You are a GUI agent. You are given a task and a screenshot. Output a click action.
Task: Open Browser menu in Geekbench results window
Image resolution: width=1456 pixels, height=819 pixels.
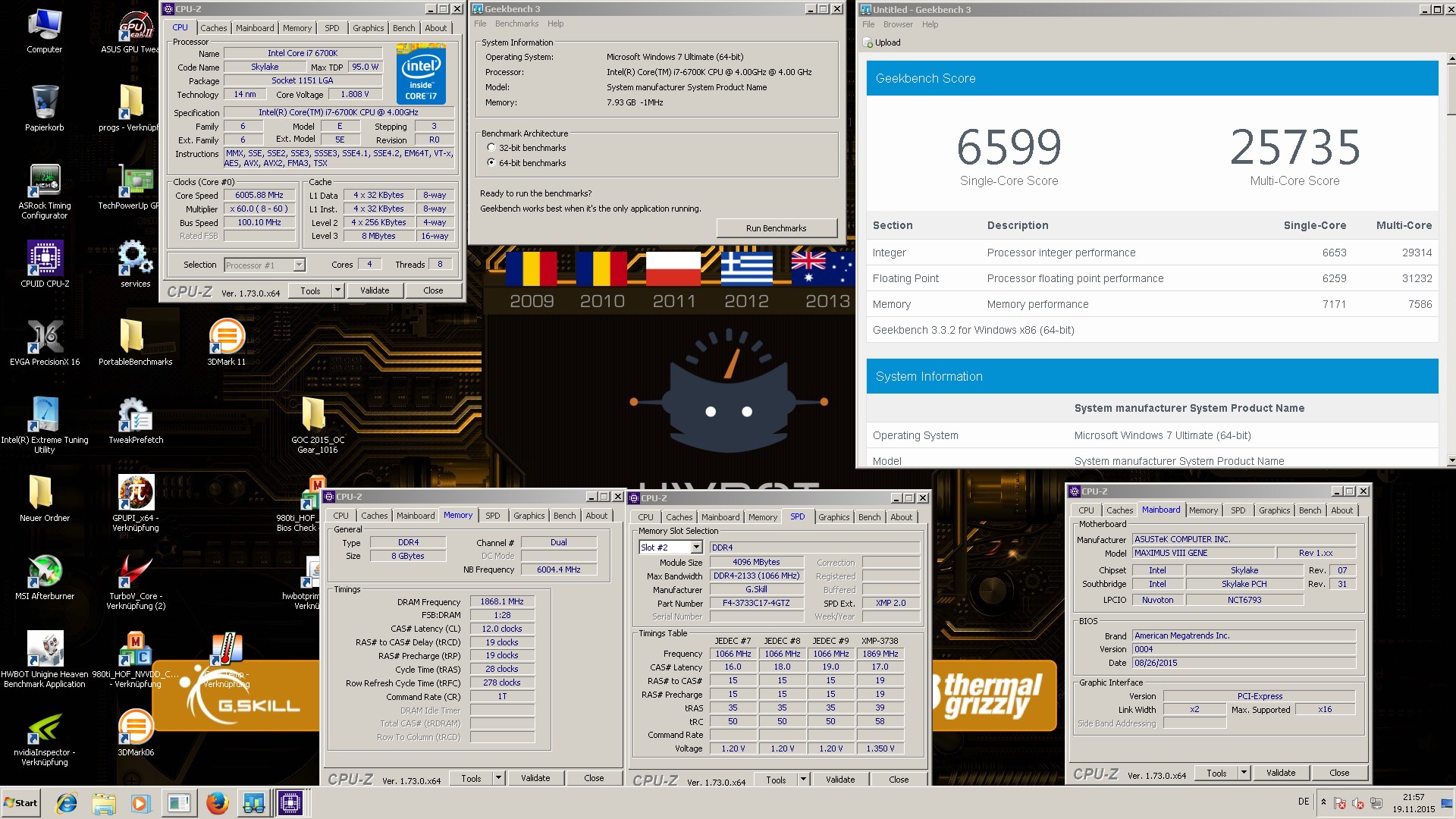[x=897, y=25]
